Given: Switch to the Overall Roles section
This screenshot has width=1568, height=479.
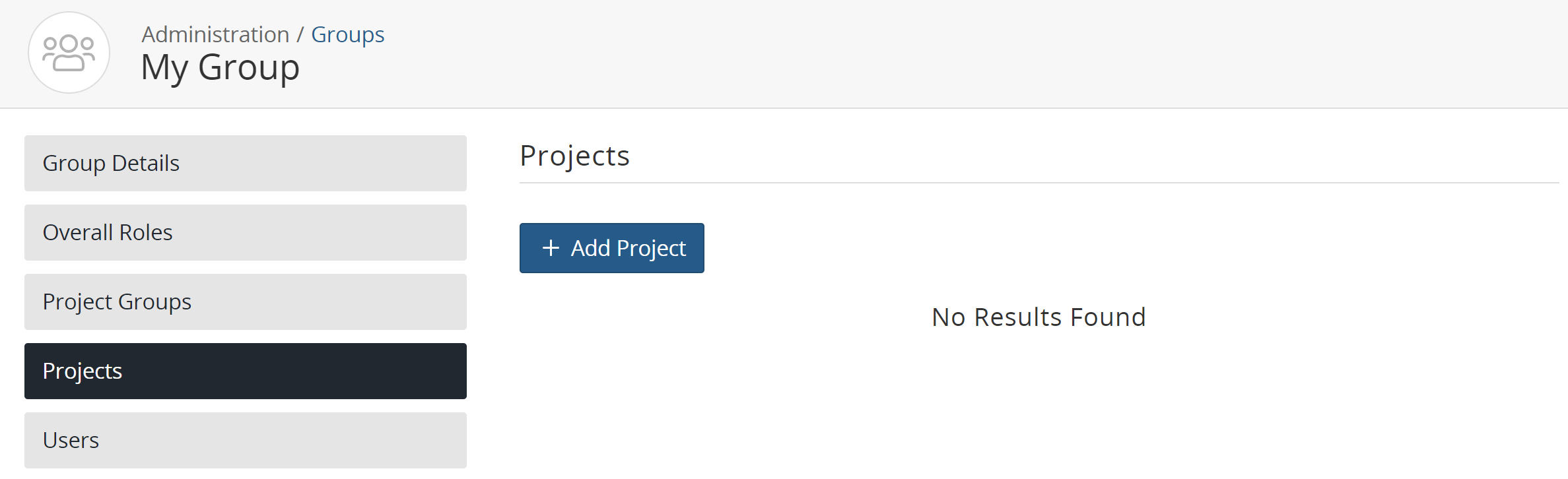Looking at the screenshot, I should coord(245,232).
